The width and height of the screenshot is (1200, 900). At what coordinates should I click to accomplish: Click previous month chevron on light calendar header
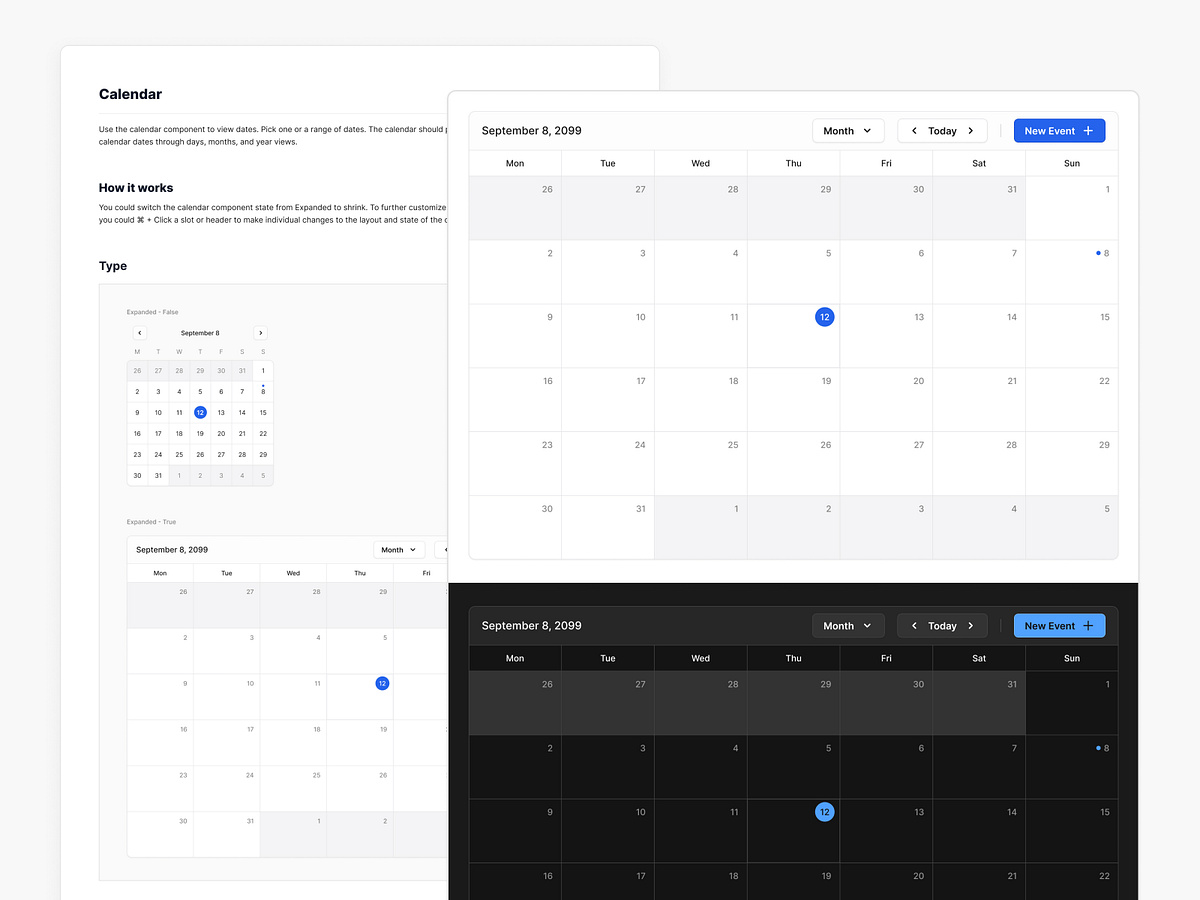point(914,130)
